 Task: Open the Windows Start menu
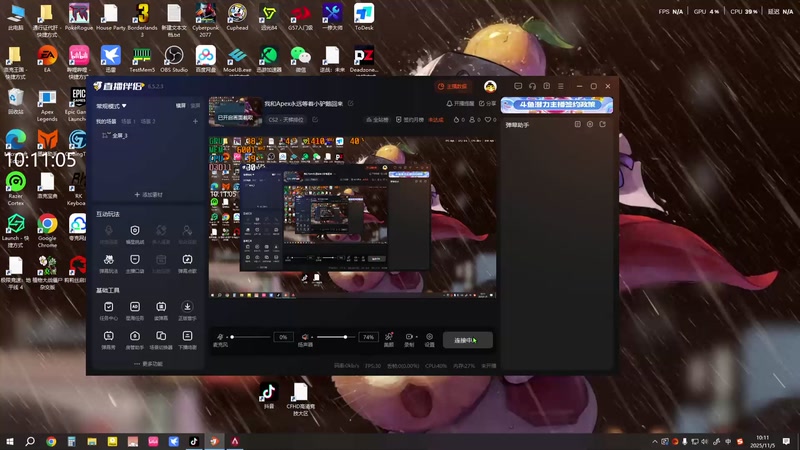click(9, 441)
